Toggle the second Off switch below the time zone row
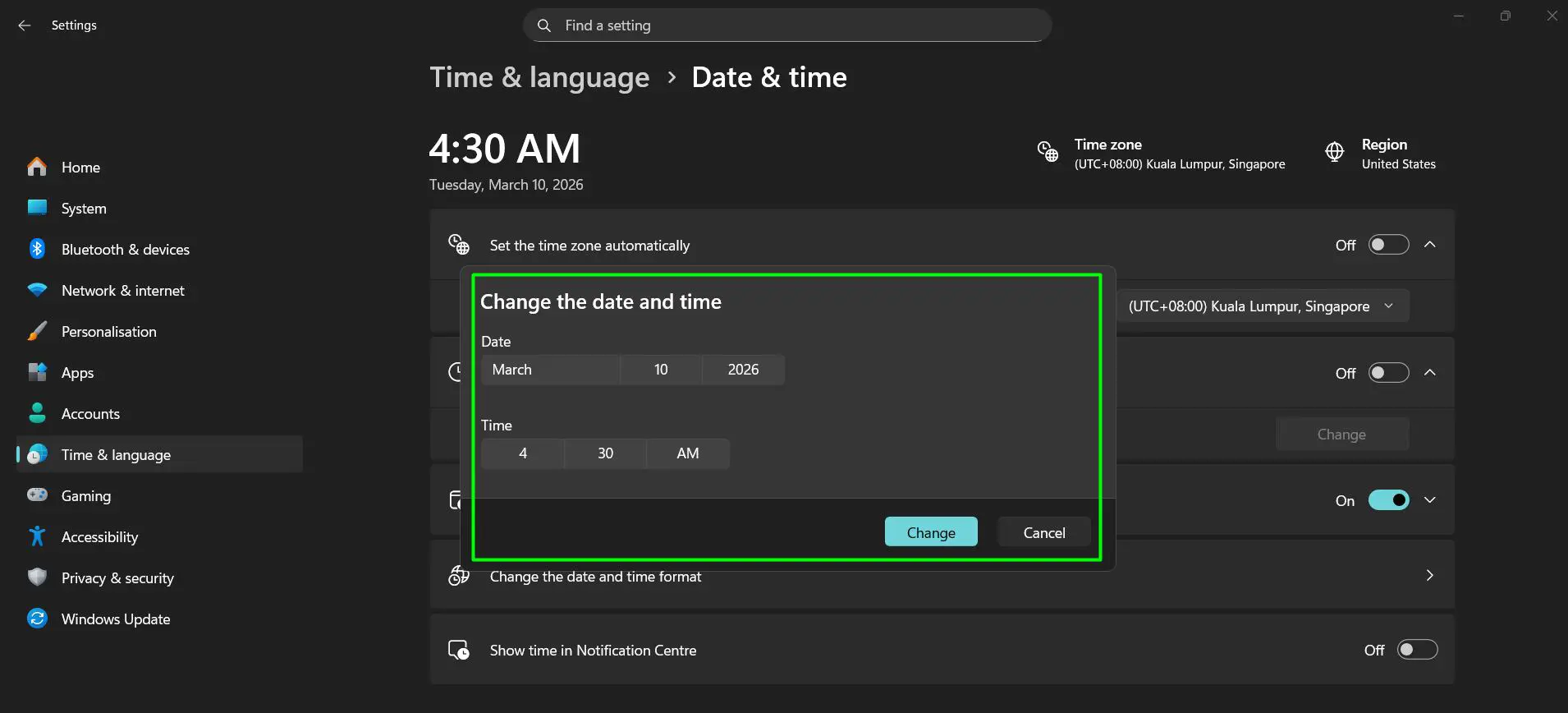Screen dimensions: 1568x713 pyautogui.click(x=1388, y=373)
